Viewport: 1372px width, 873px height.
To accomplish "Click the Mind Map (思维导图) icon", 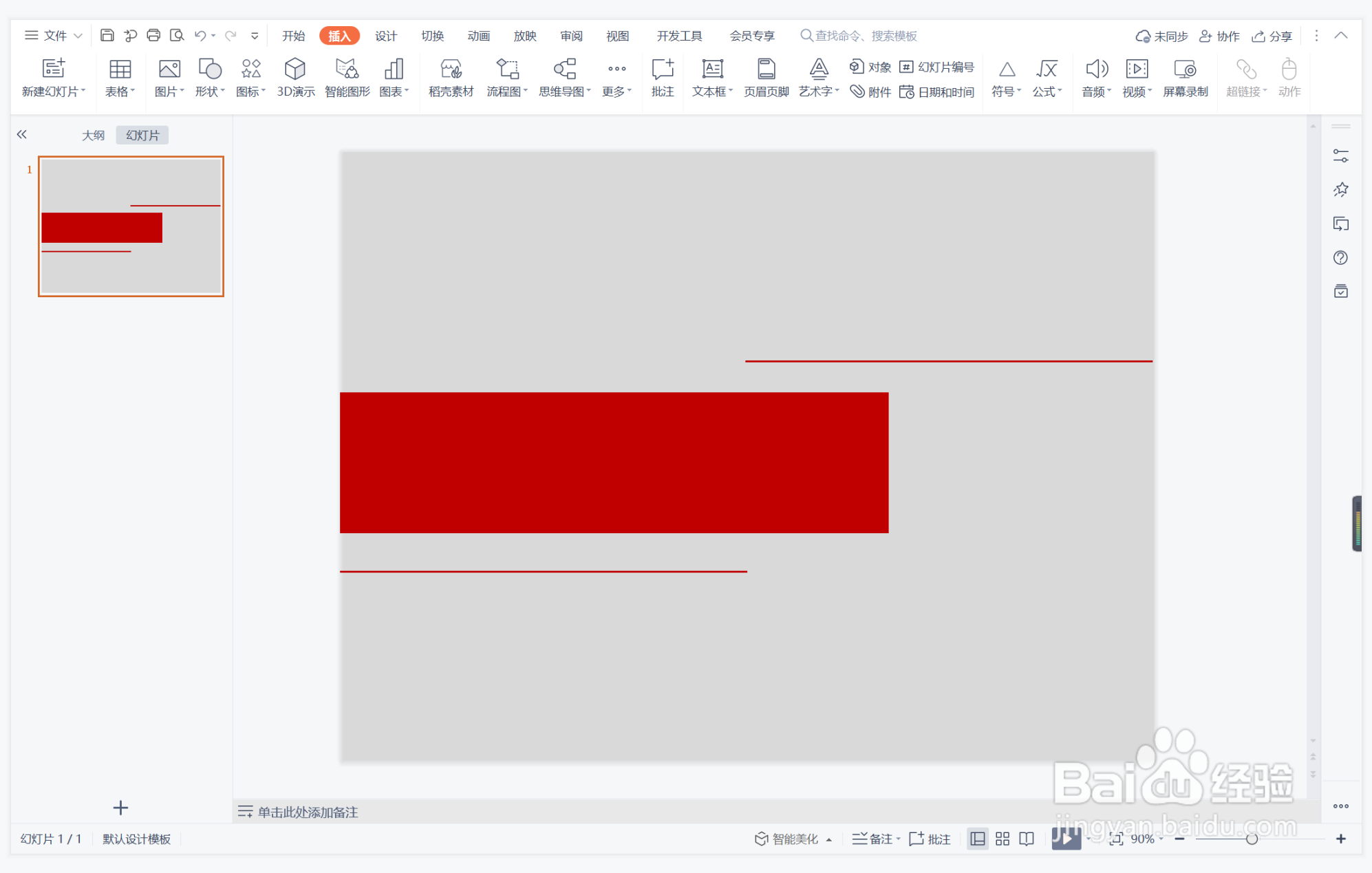I will click(x=564, y=69).
